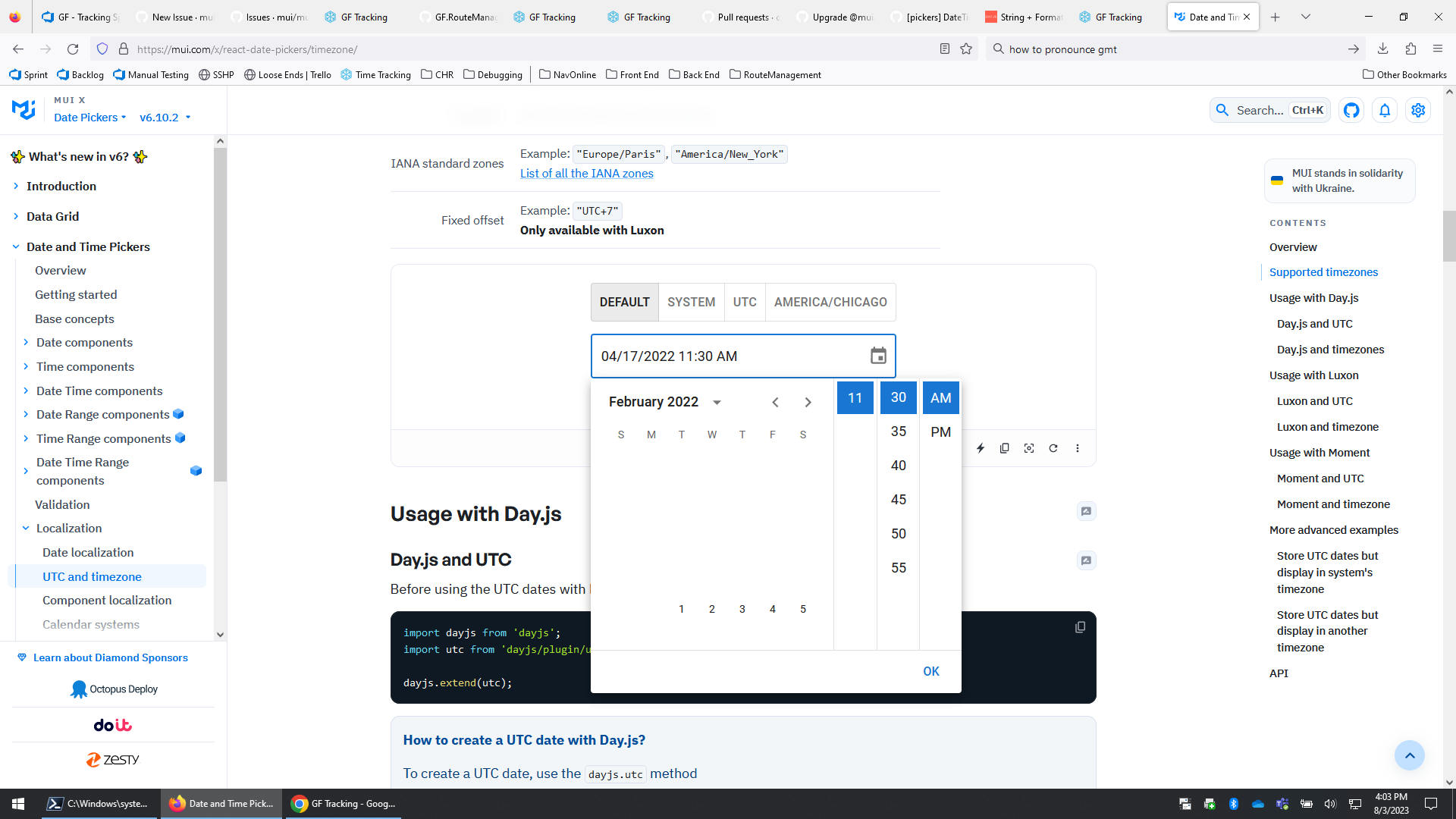1456x819 pixels.
Task: Click the lightning edit-in-playground icon under the demo
Action: 981,448
